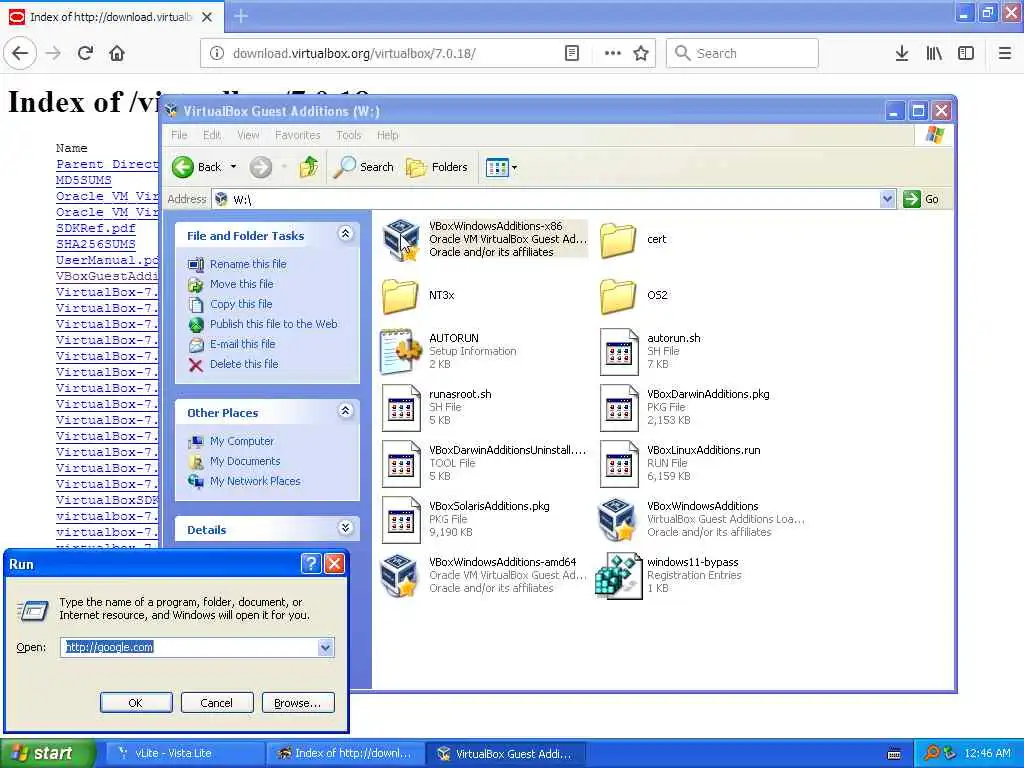The height and width of the screenshot is (768, 1024).
Task: Open Firefox library icon
Action: click(x=934, y=53)
